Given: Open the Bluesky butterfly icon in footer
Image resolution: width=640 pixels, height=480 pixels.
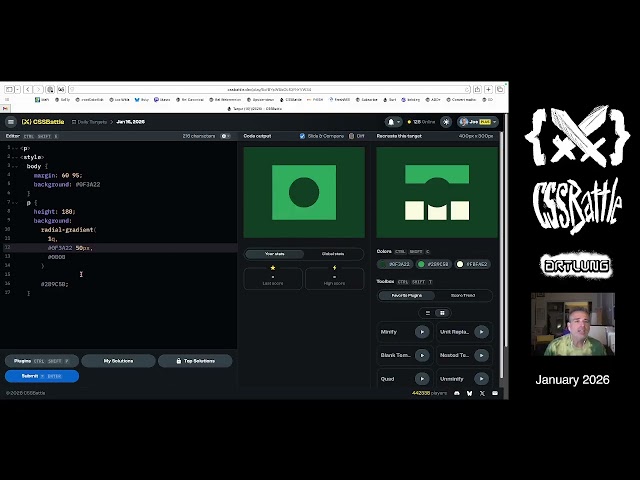Looking at the screenshot, I should (469, 393).
